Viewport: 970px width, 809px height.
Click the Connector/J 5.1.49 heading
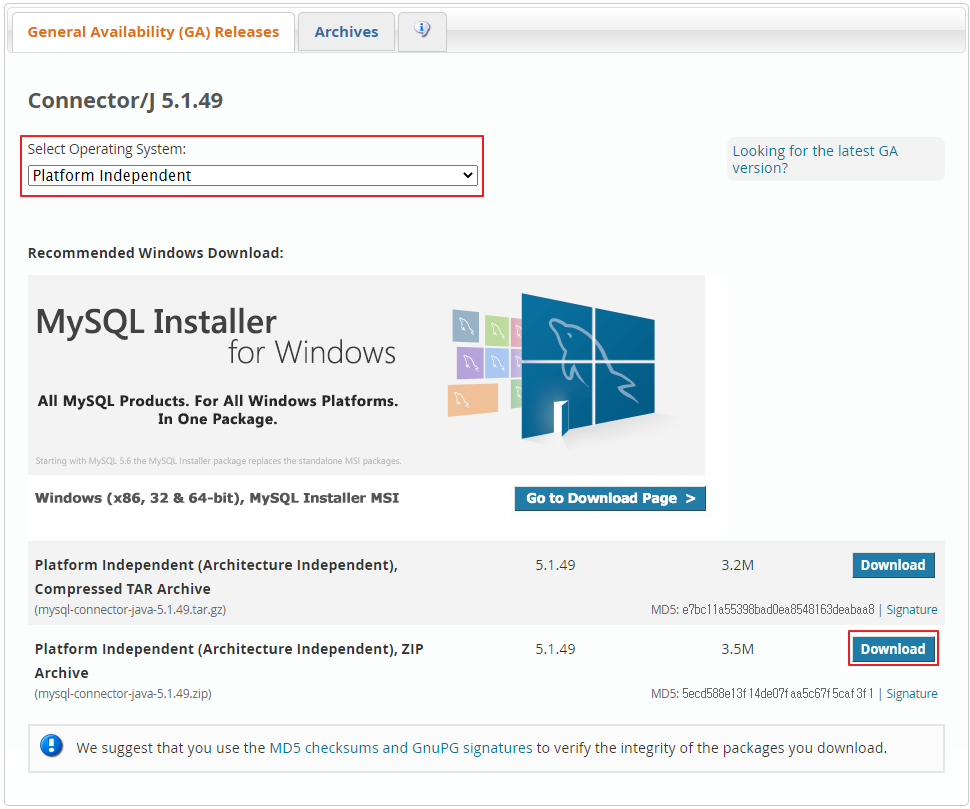point(126,101)
